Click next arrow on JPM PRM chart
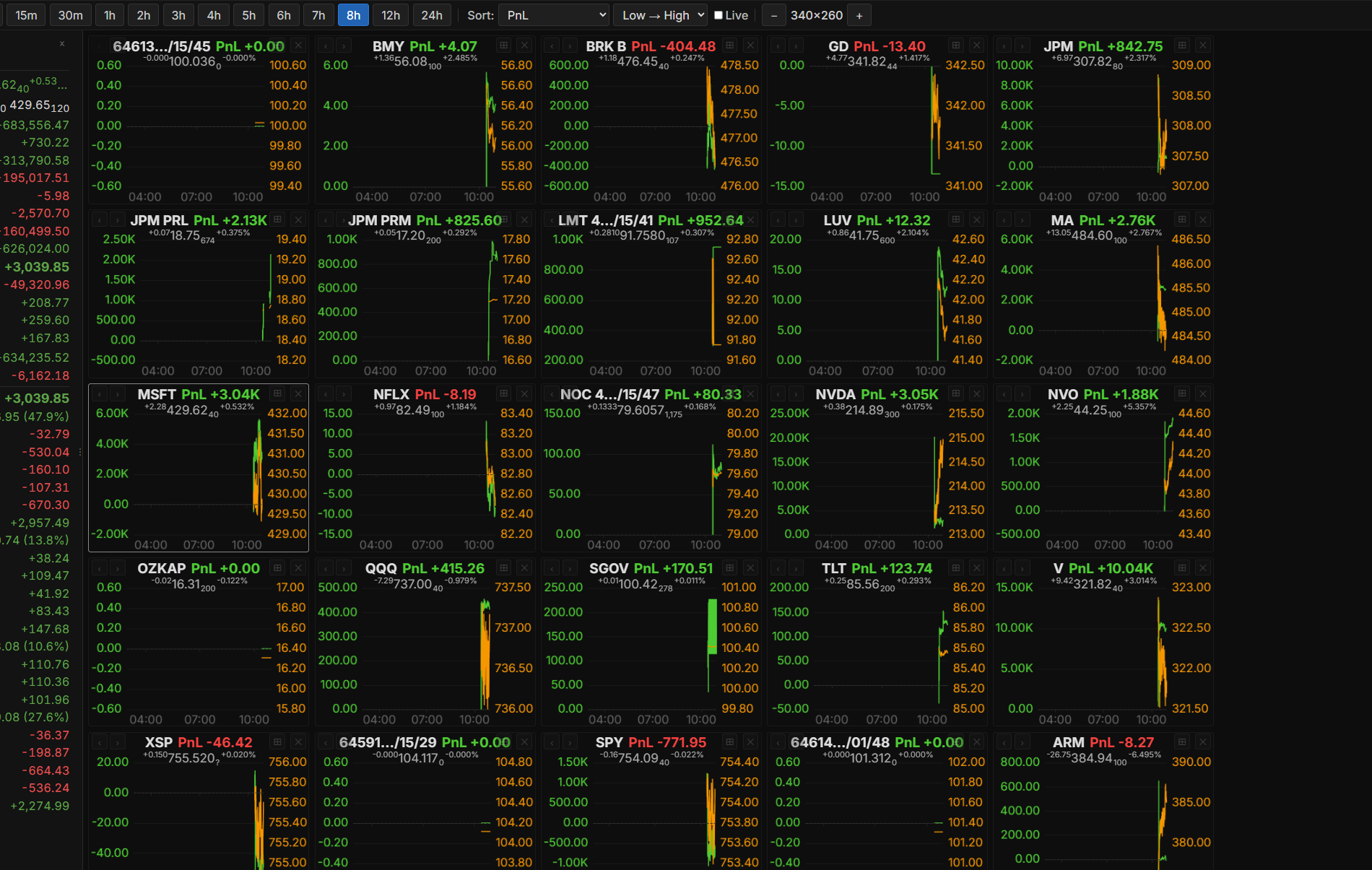This screenshot has width=1372, height=870. tap(343, 219)
